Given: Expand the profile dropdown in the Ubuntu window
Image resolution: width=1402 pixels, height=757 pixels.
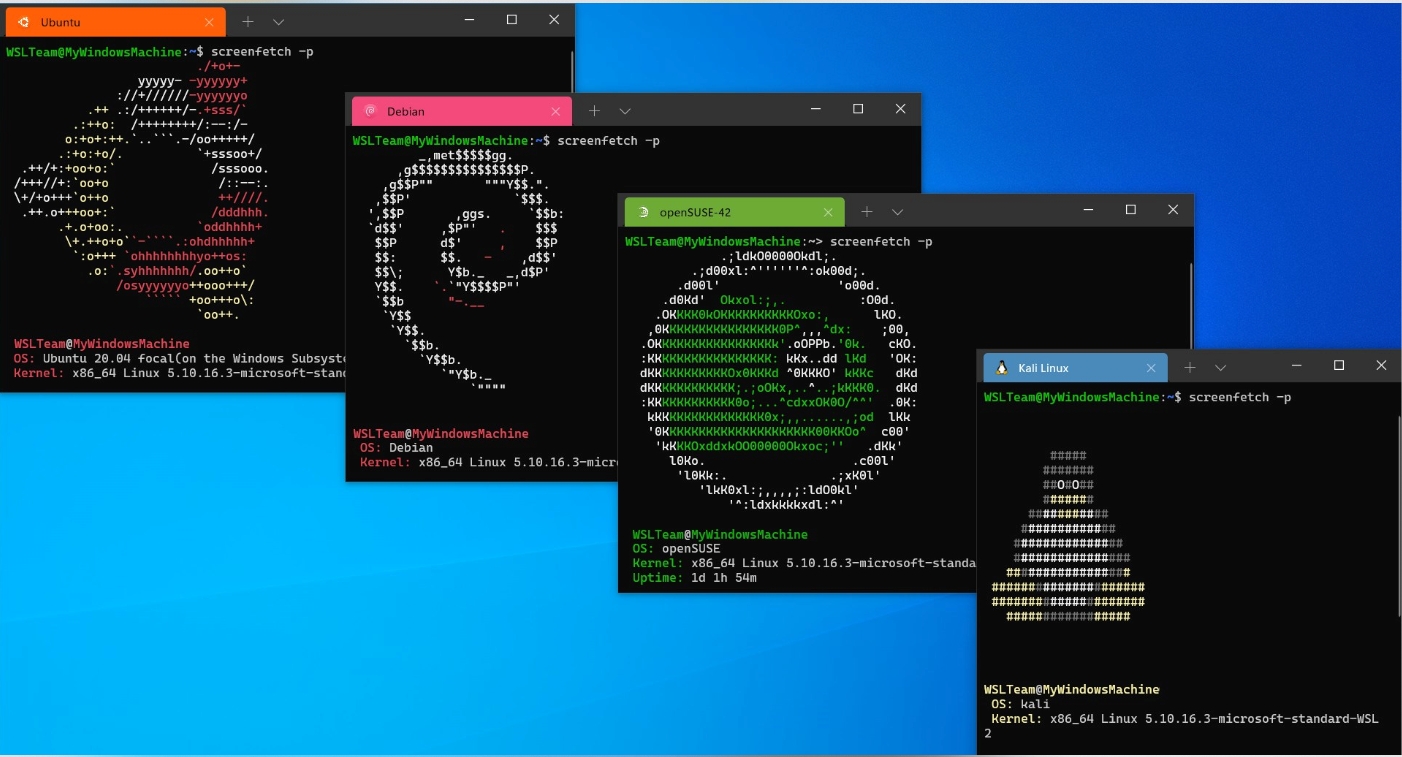Looking at the screenshot, I should pos(278,21).
